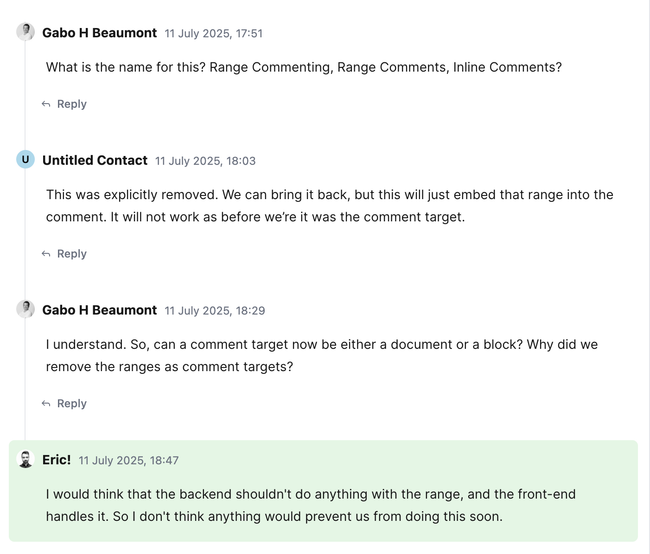650x554 pixels.
Task: Click the "11 July 2025, 18:03" timestamp
Action: pos(205,161)
